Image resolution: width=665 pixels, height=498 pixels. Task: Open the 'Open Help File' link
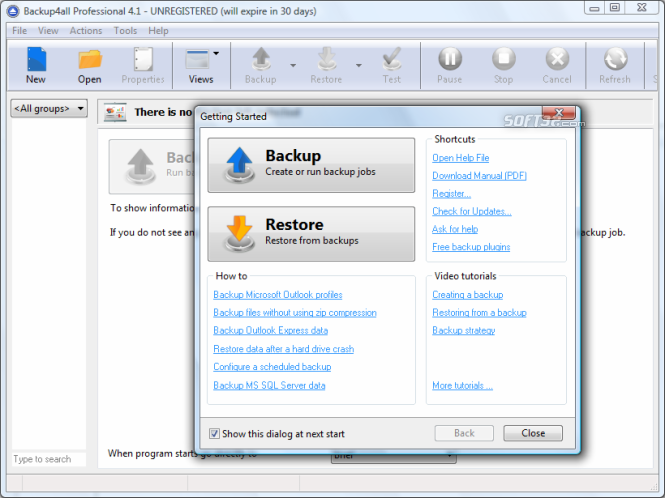(x=461, y=158)
